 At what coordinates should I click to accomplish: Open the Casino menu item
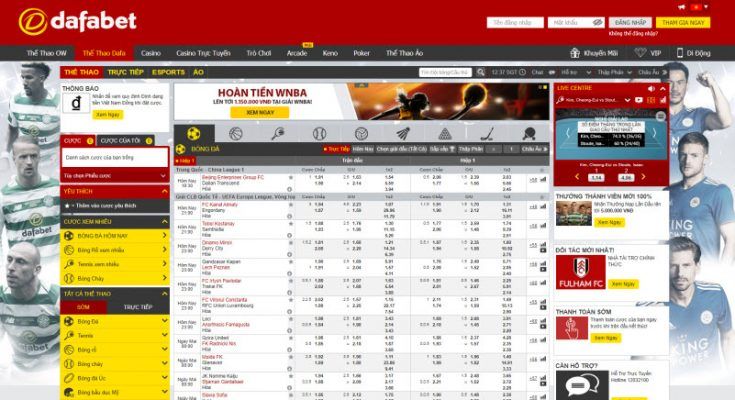click(x=151, y=53)
